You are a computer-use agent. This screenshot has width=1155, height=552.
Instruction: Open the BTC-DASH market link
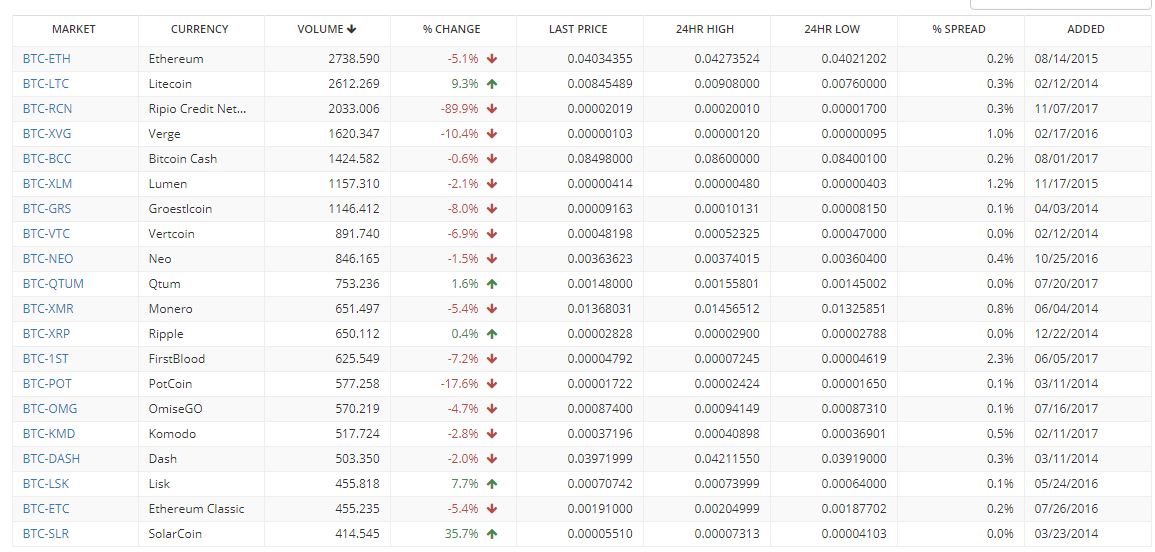click(x=52, y=459)
